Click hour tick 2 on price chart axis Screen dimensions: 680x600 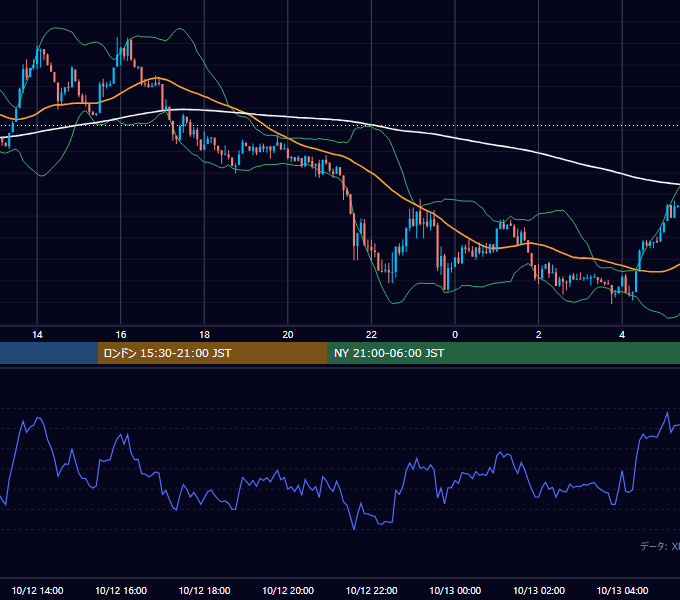click(539, 335)
